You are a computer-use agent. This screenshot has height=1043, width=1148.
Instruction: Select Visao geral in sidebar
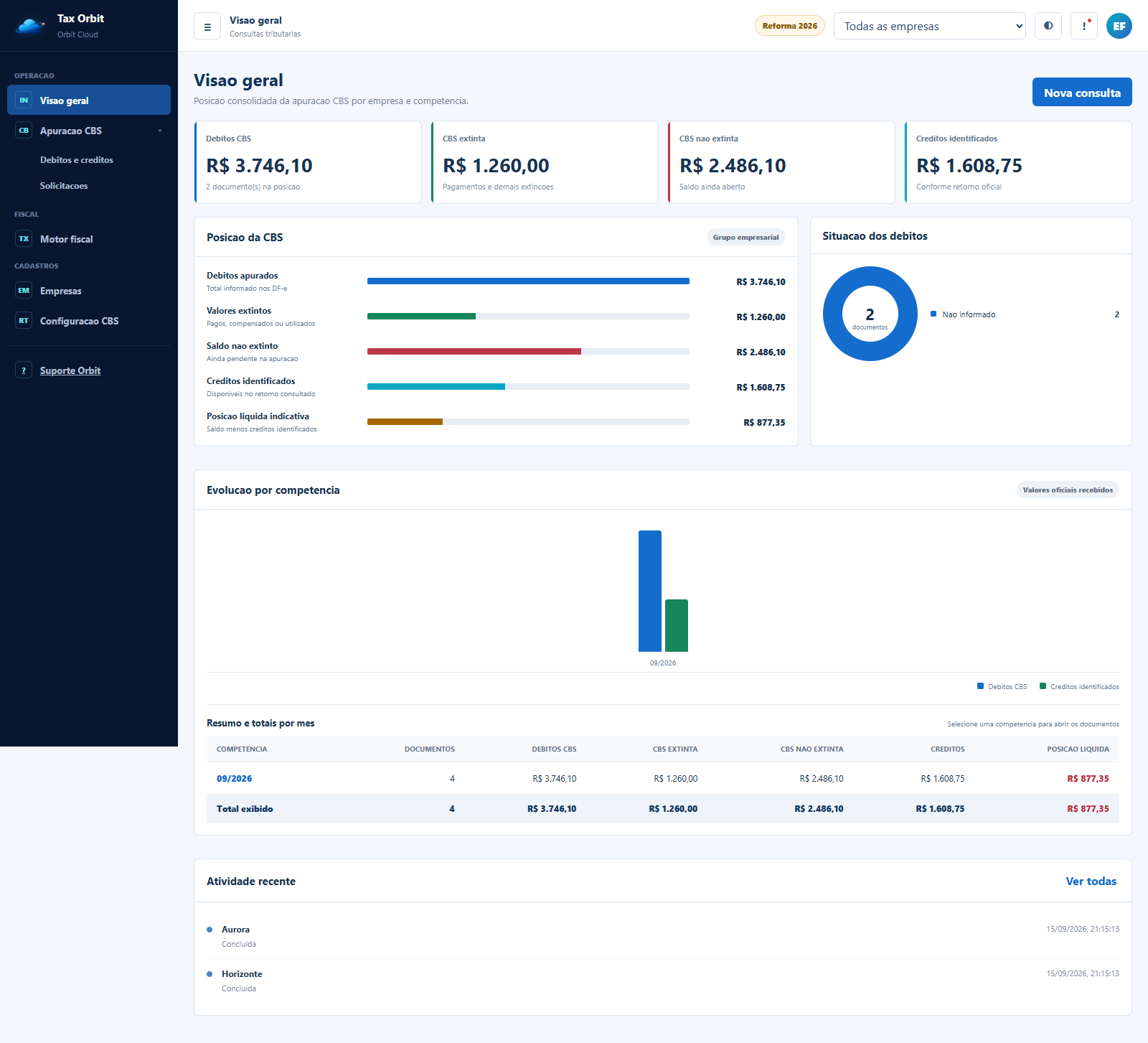(x=89, y=100)
